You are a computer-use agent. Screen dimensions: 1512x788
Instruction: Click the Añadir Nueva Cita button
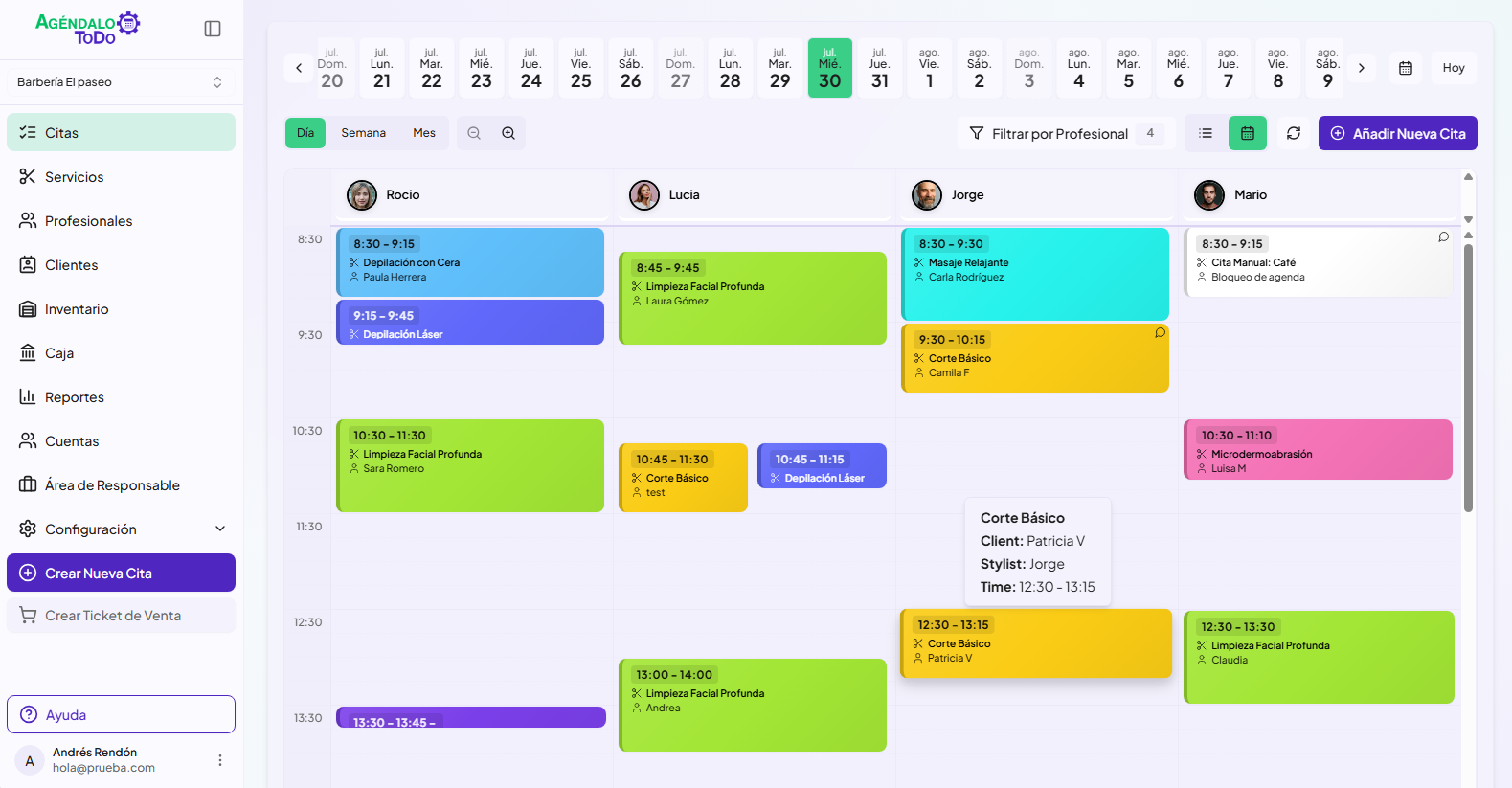click(1397, 134)
